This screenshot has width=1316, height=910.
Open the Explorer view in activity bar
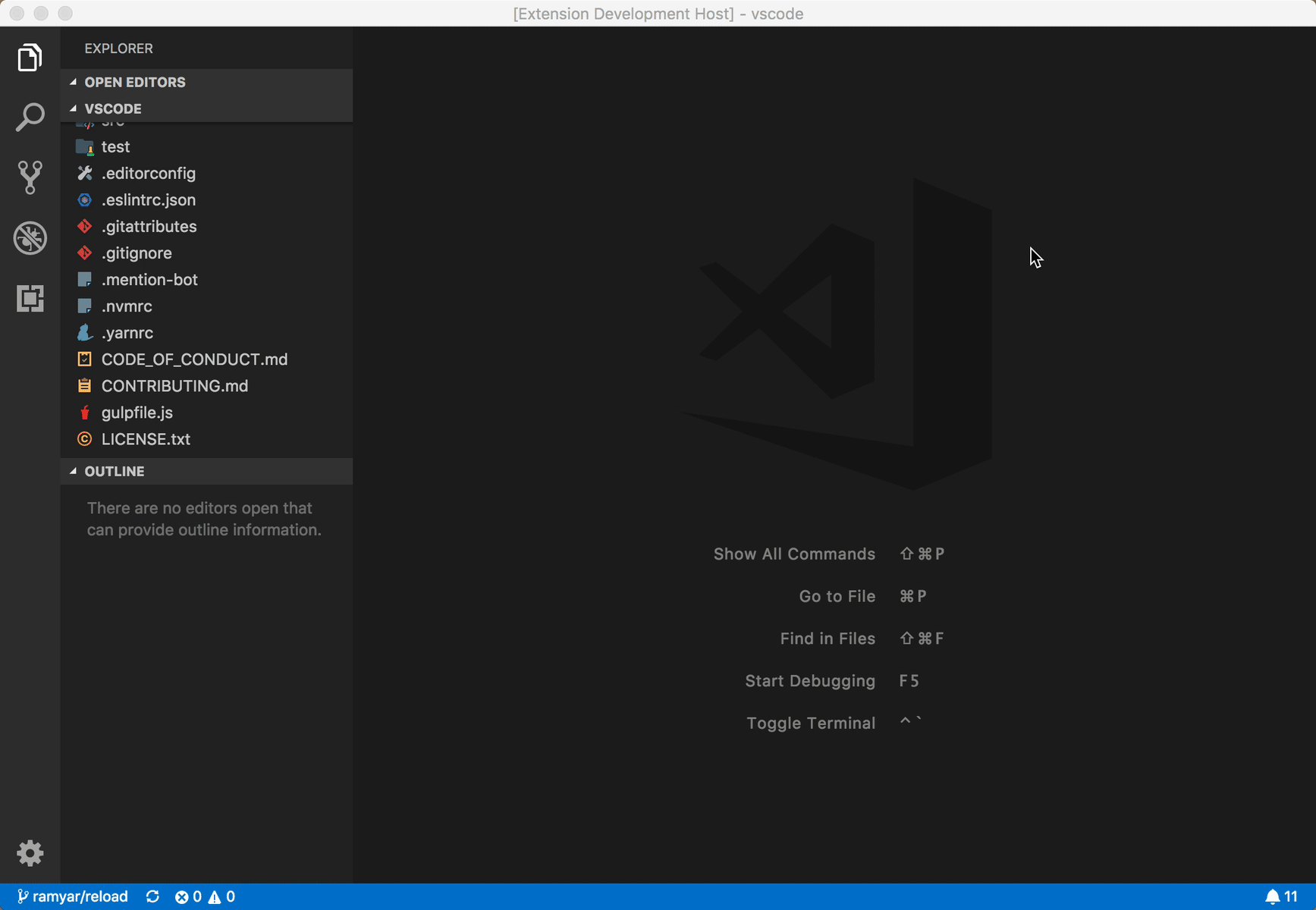click(x=30, y=58)
